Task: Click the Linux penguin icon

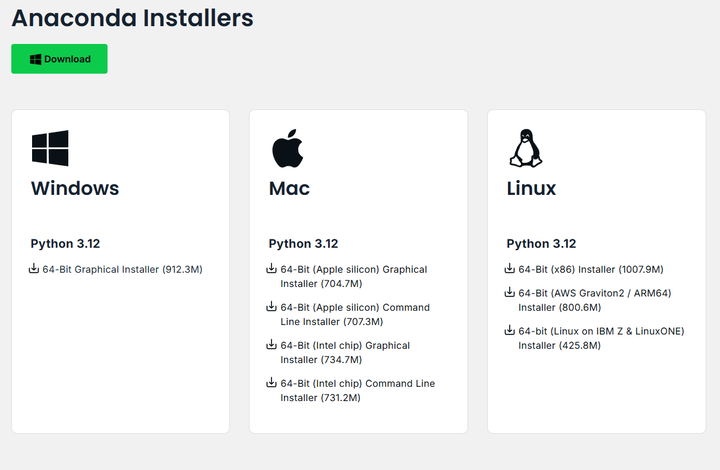Action: (x=525, y=148)
